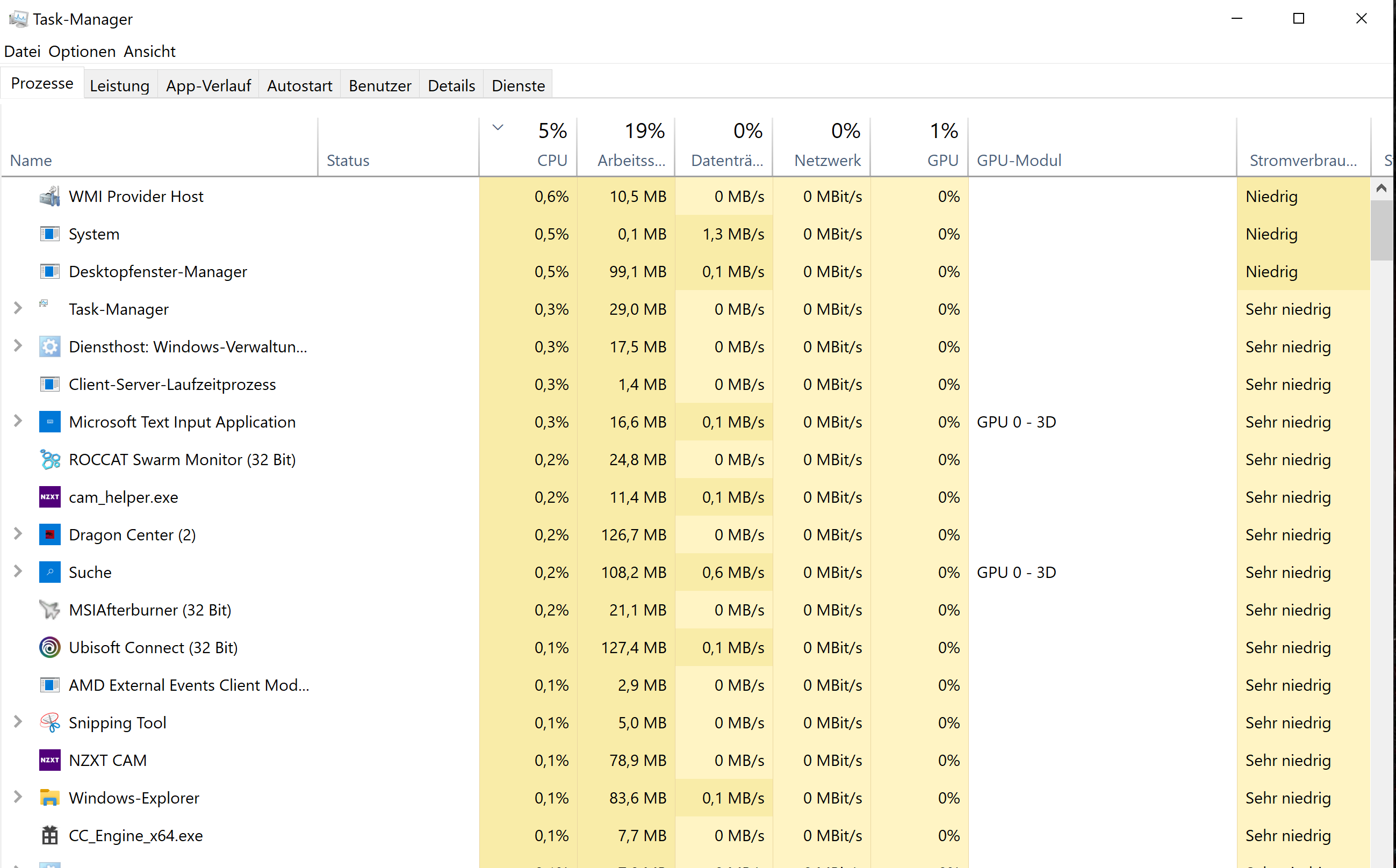Open the Optionen menu
The image size is (1396, 868).
click(x=82, y=52)
